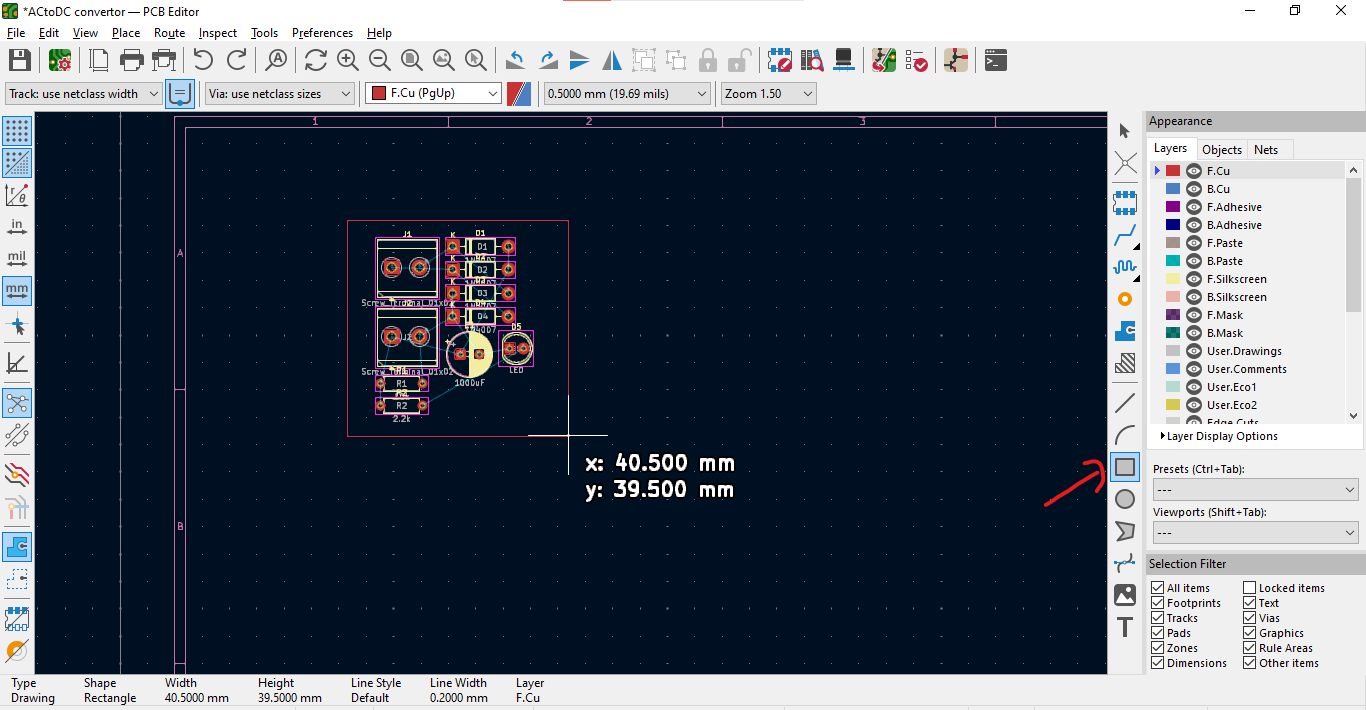Click the Print icon in toolbar
Image resolution: width=1366 pixels, height=710 pixels.
point(132,60)
